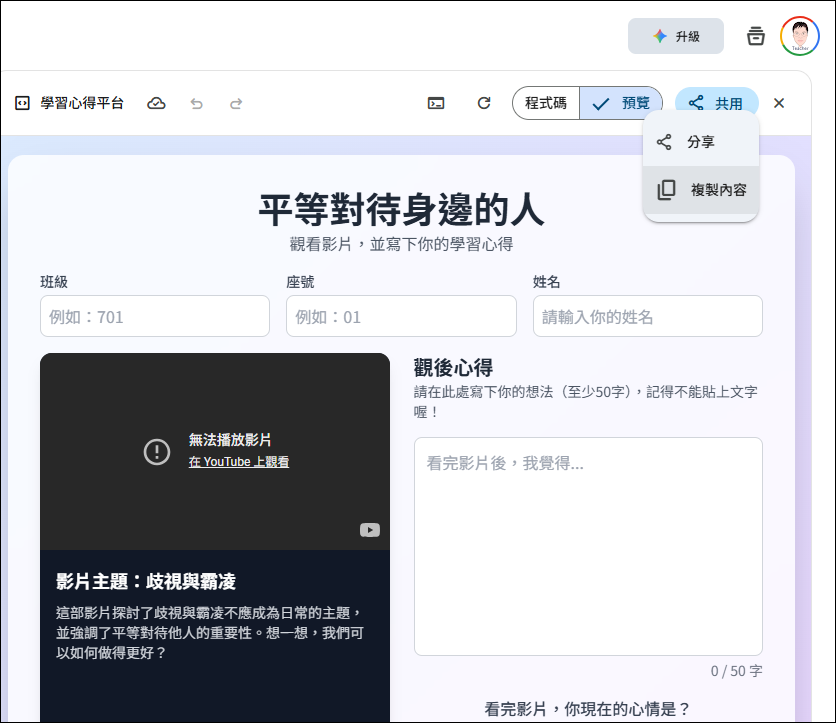Switch to the 預覽 preview tab
Viewport: 836px width, 723px height.
(x=621, y=103)
